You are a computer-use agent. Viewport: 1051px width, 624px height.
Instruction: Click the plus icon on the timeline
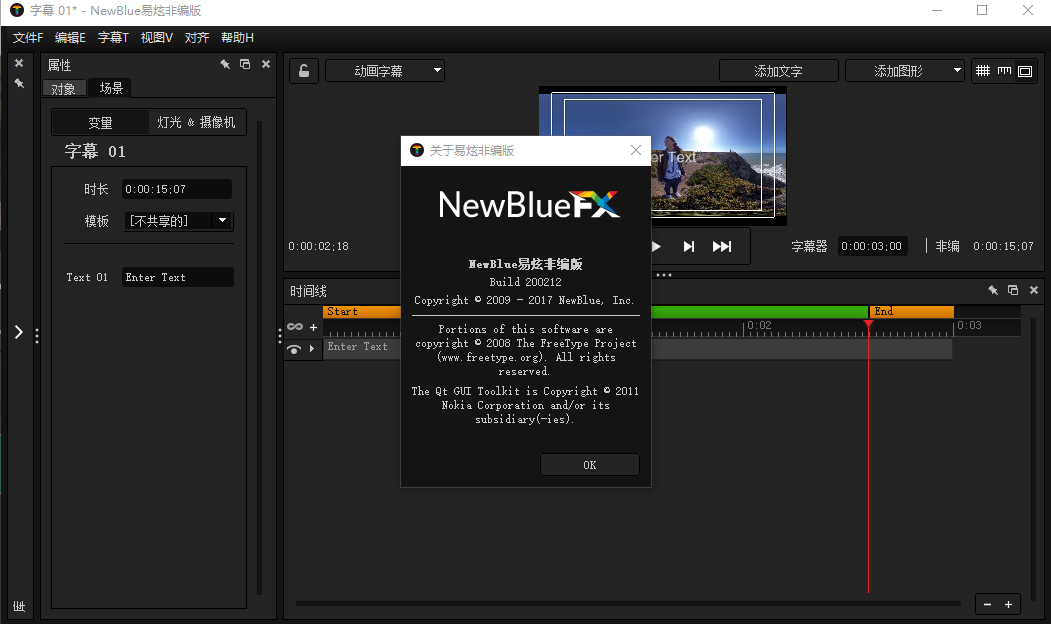pos(313,327)
